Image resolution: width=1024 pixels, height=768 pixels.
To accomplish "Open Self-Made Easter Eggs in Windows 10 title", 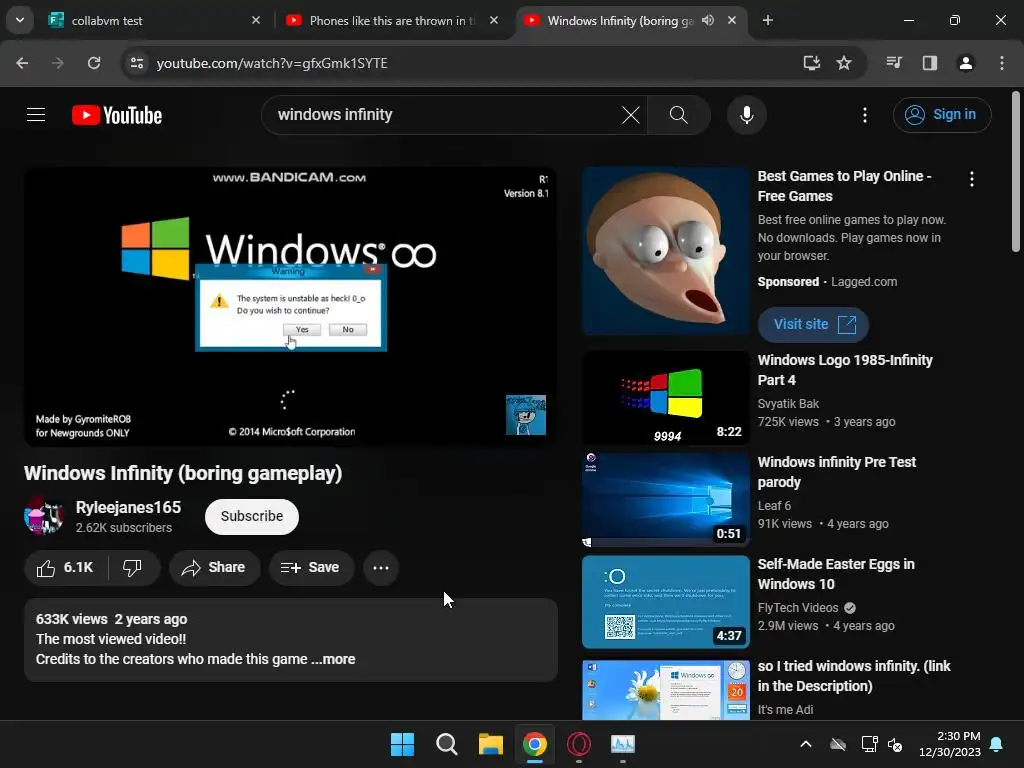I will pyautogui.click(x=836, y=574).
